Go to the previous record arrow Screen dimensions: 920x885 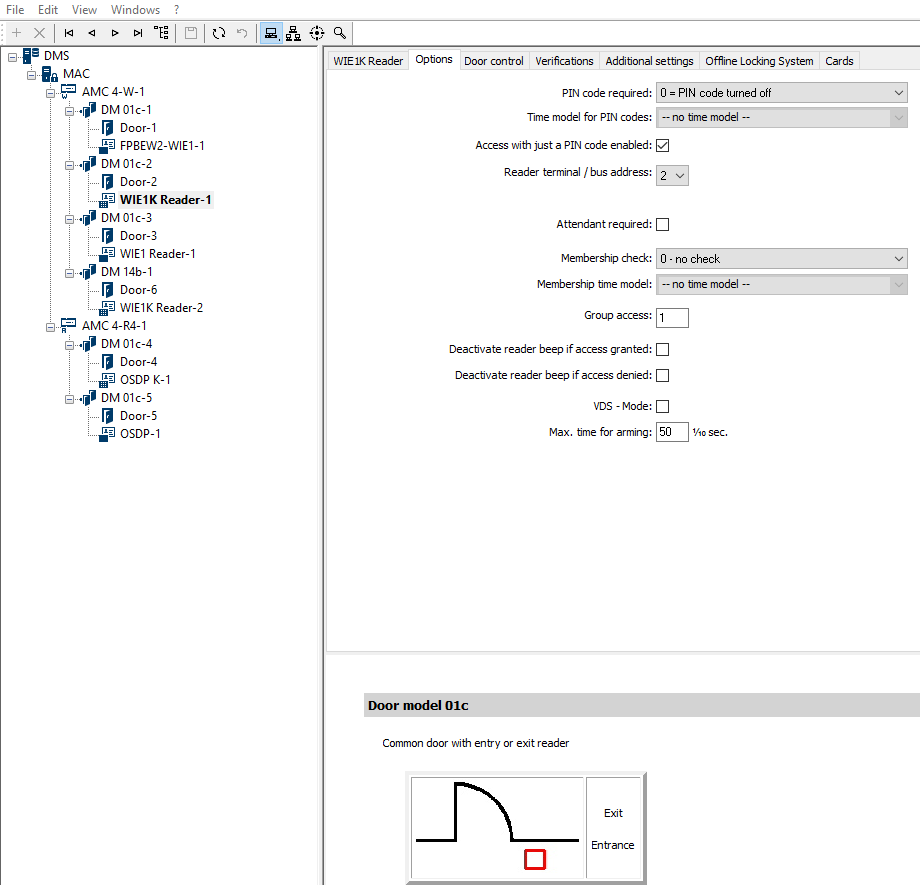pyautogui.click(x=92, y=33)
